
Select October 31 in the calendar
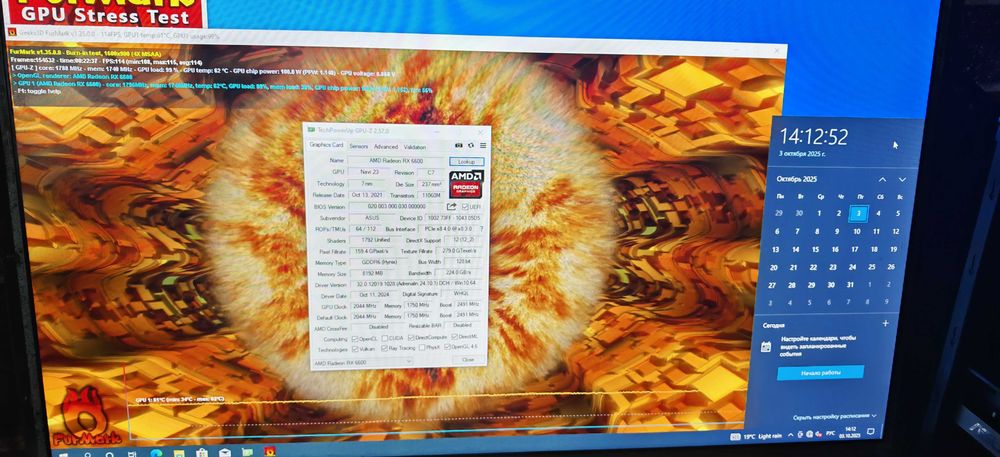pyautogui.click(x=849, y=284)
